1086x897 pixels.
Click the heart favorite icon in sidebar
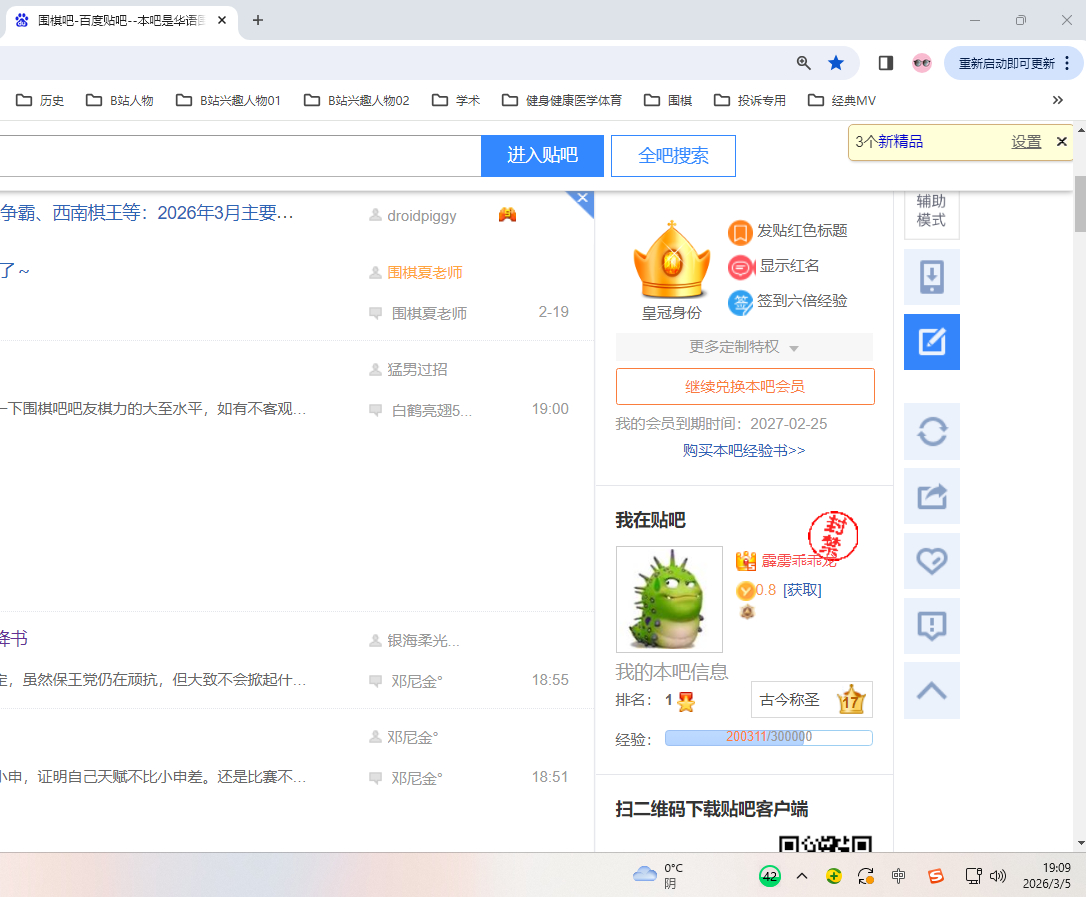point(931,561)
